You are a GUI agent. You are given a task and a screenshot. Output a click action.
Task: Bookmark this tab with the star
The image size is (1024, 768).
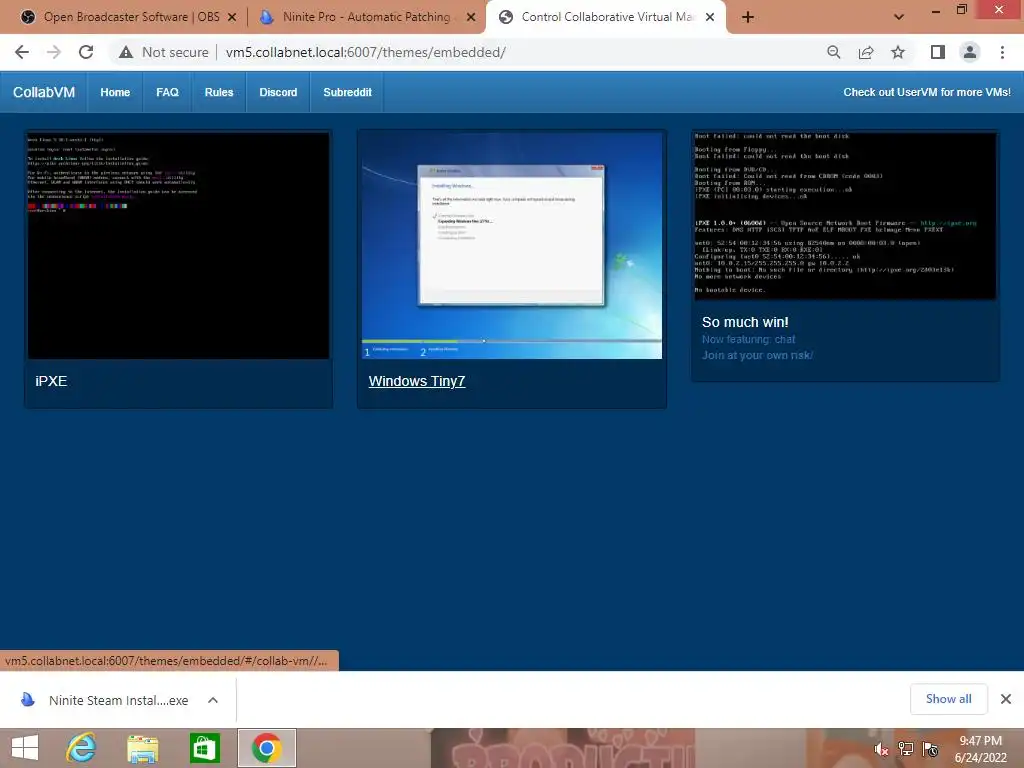(898, 52)
